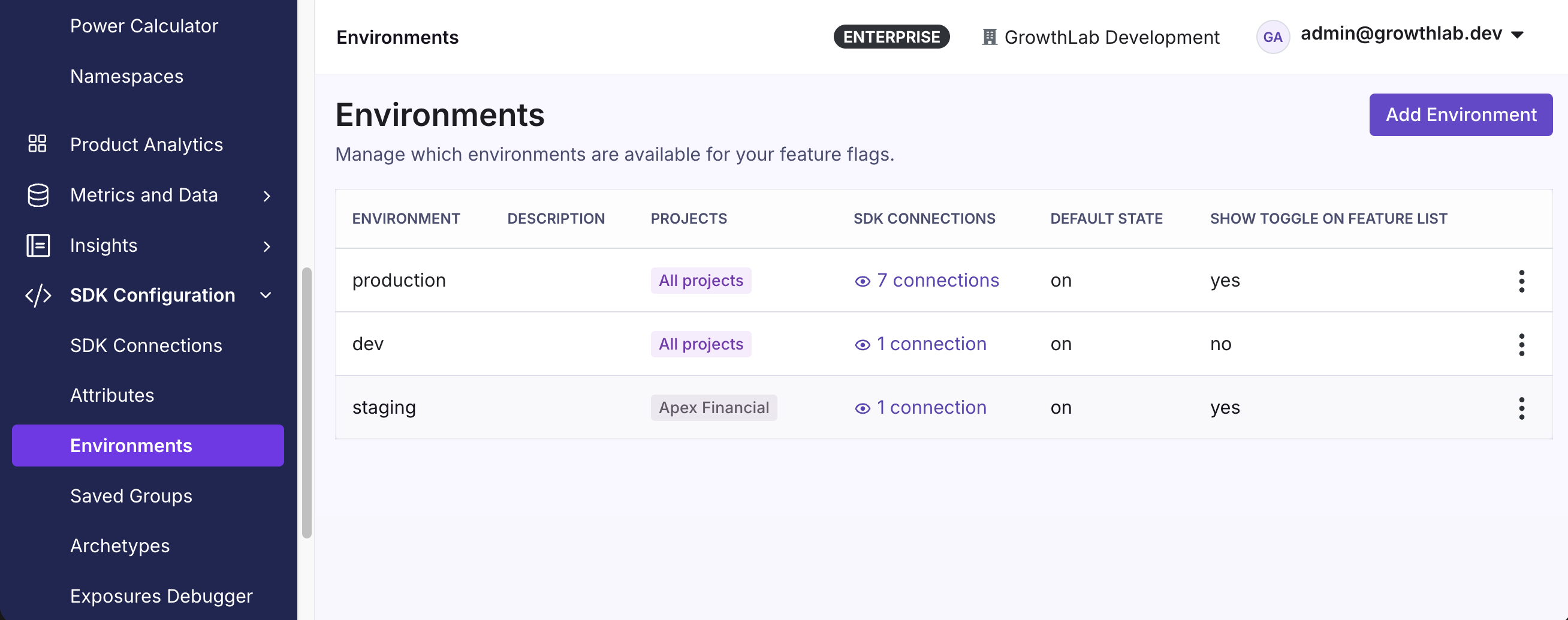Open the production row three-dot menu
The height and width of the screenshot is (620, 1568).
[1521, 281]
